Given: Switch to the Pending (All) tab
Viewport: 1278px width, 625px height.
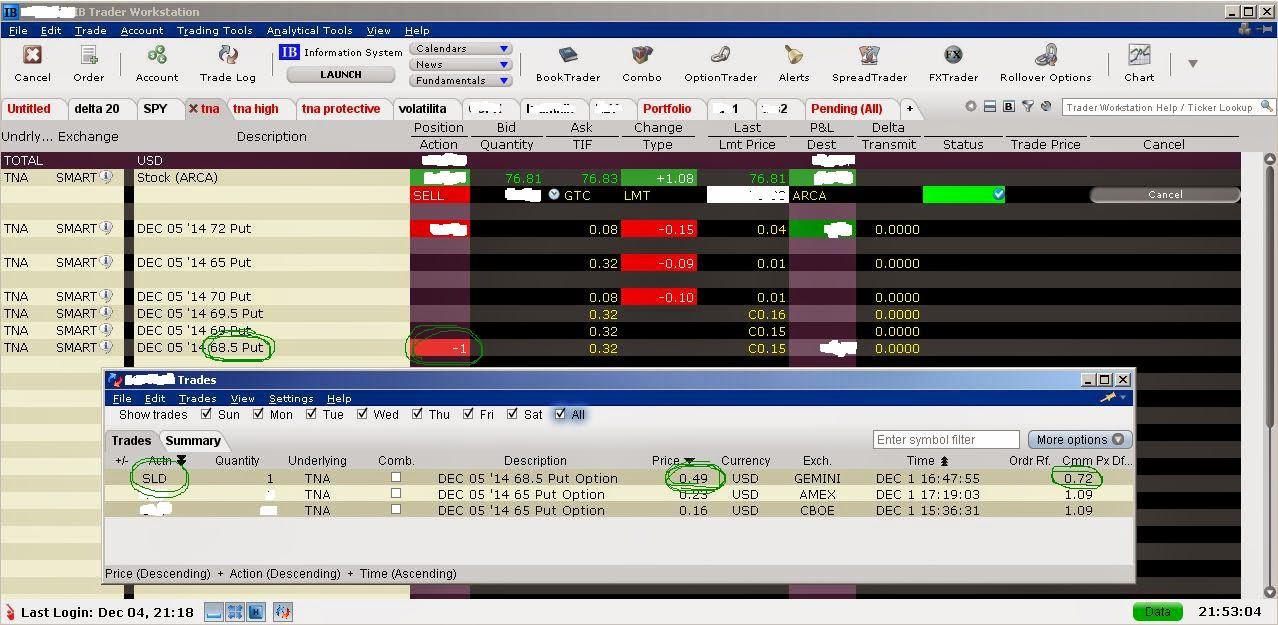Looking at the screenshot, I should [846, 109].
